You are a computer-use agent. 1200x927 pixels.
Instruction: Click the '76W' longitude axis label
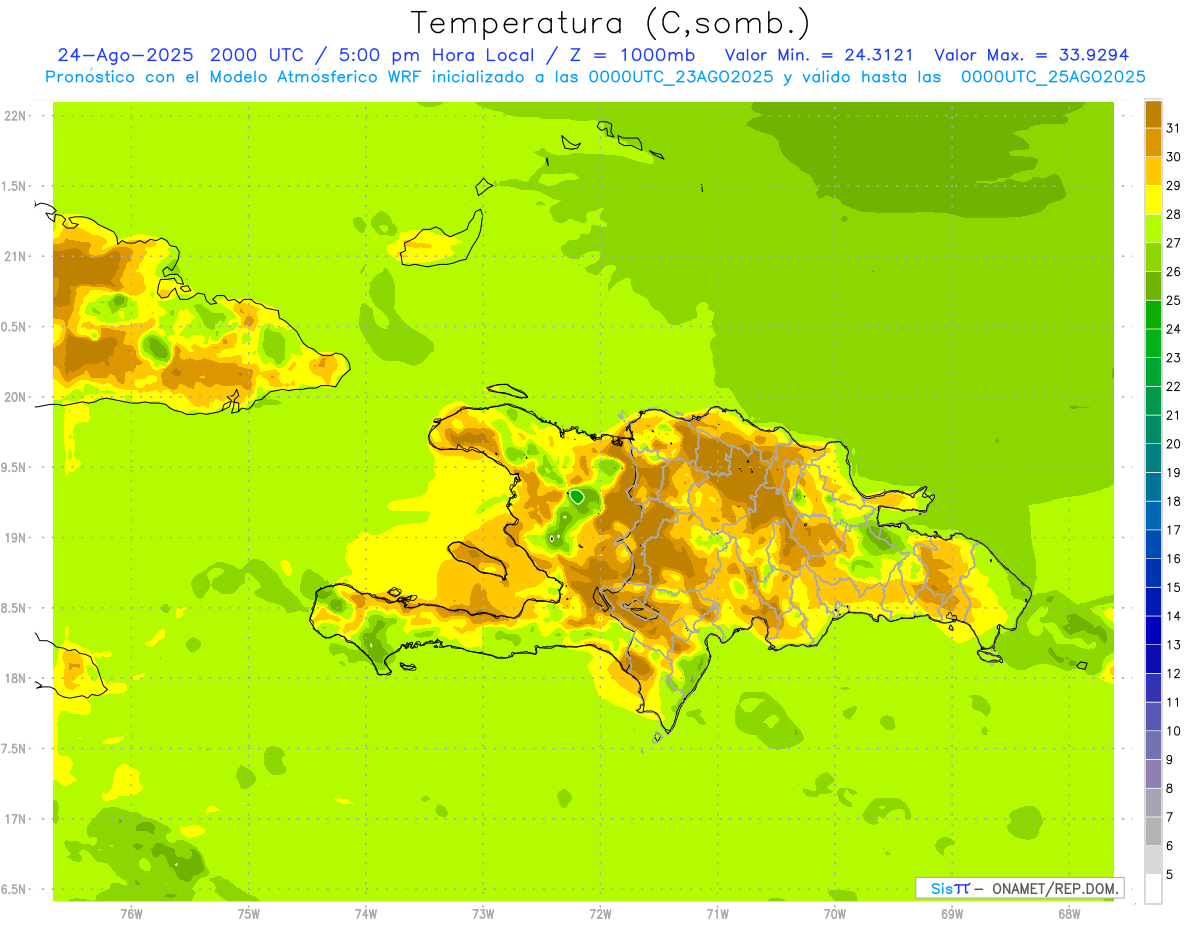131,914
